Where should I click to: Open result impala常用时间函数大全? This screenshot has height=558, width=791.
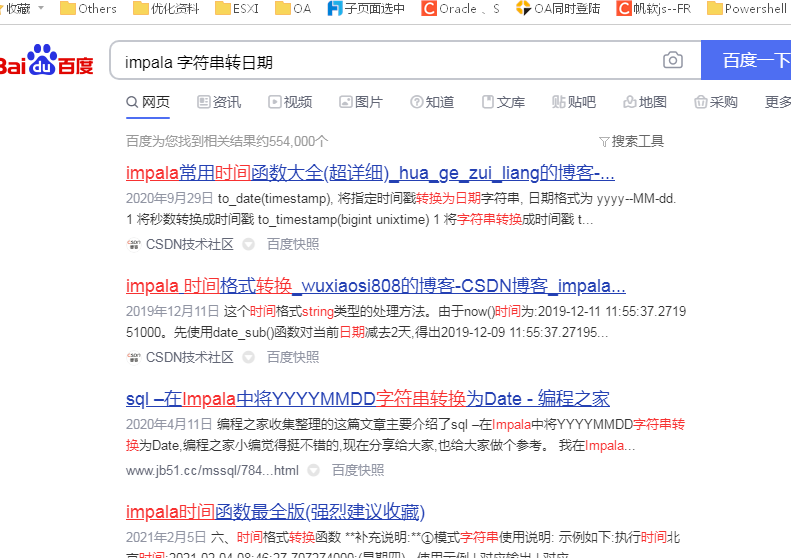click(x=370, y=173)
